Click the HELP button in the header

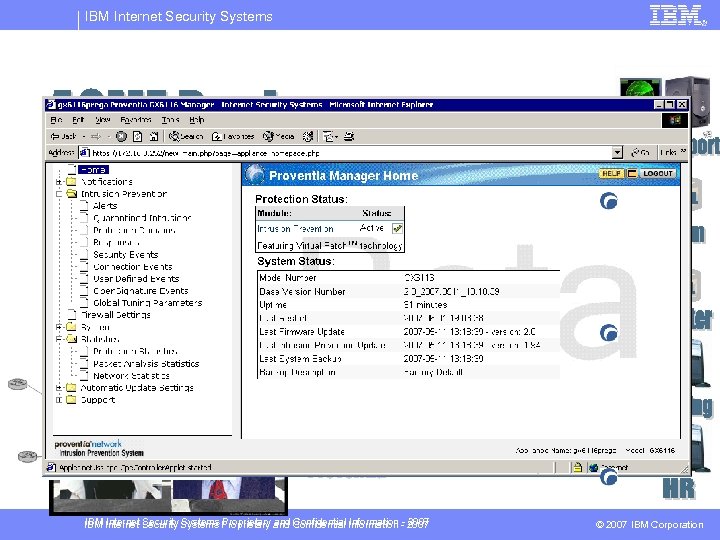click(611, 174)
